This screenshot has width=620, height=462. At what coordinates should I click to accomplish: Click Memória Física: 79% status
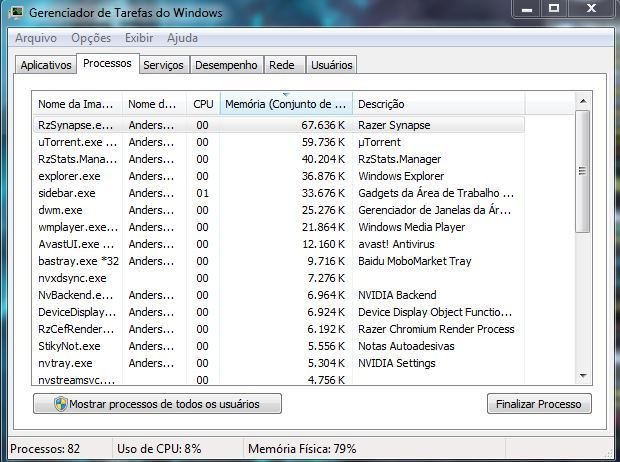pos(302,449)
